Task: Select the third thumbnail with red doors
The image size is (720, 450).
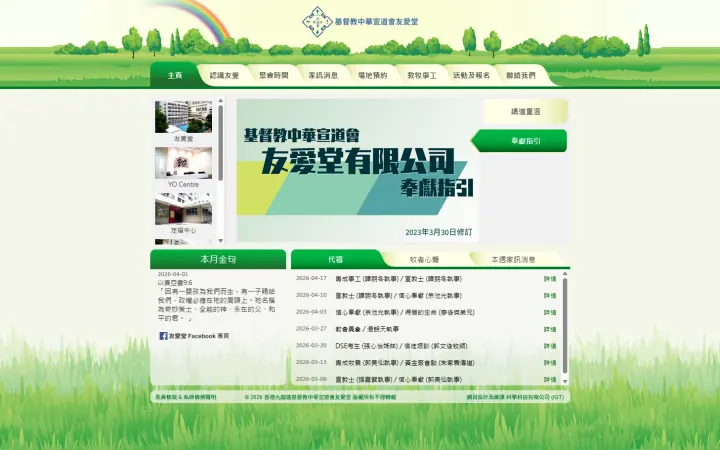Action: pos(183,209)
